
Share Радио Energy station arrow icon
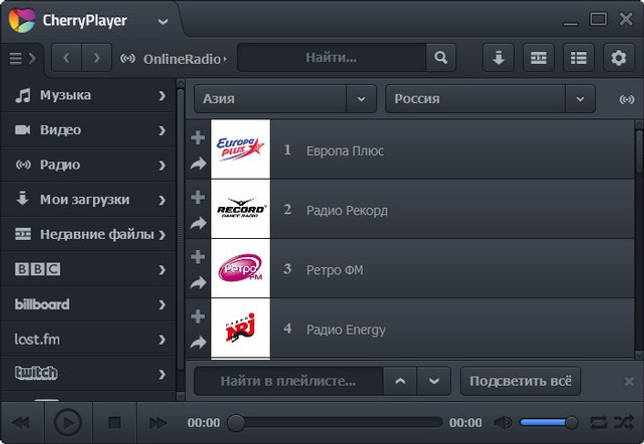coord(198,342)
